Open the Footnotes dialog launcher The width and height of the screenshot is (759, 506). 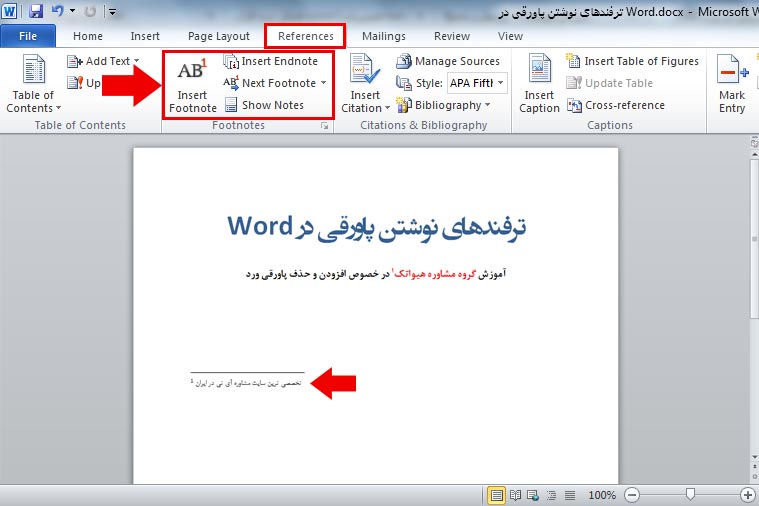[324, 126]
